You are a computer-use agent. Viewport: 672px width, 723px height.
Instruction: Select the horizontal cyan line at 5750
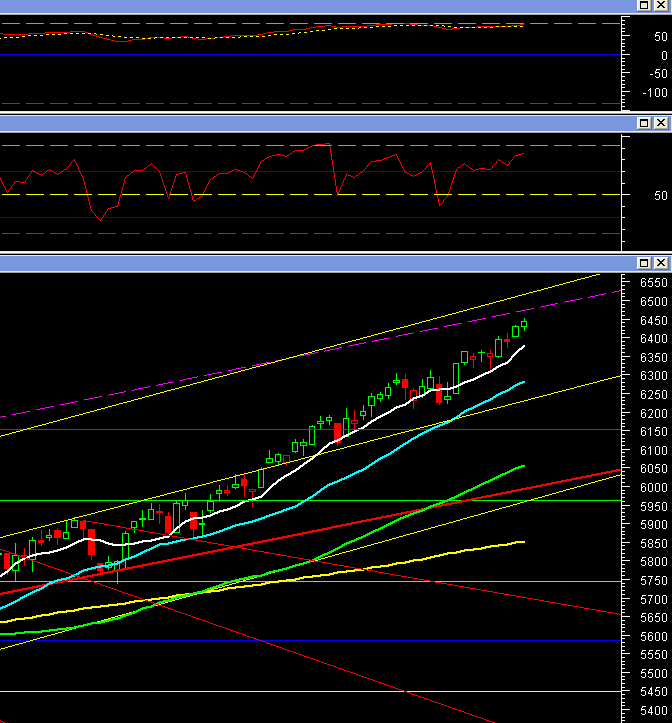(310, 581)
